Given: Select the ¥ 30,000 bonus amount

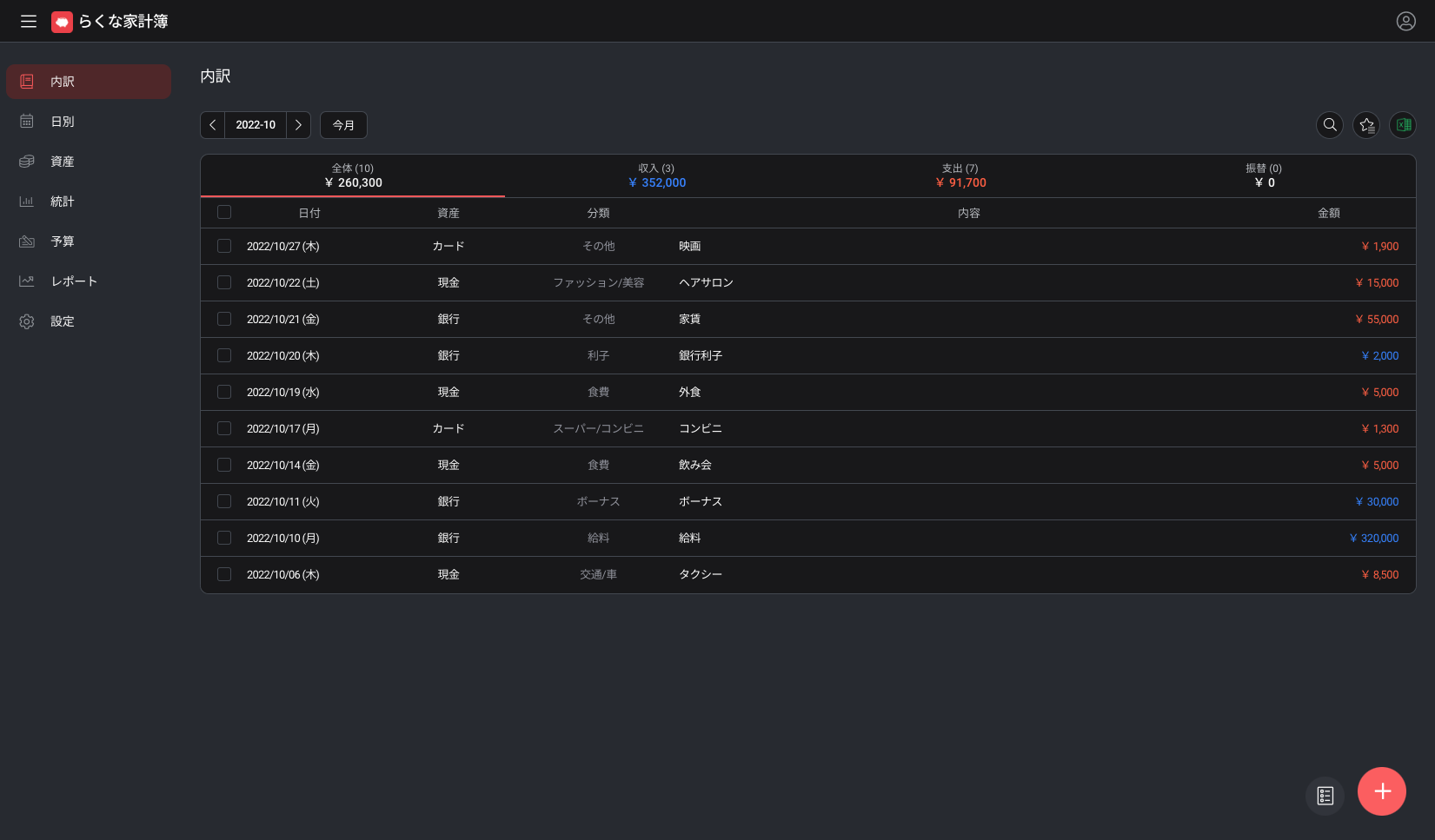Looking at the screenshot, I should tap(1378, 501).
